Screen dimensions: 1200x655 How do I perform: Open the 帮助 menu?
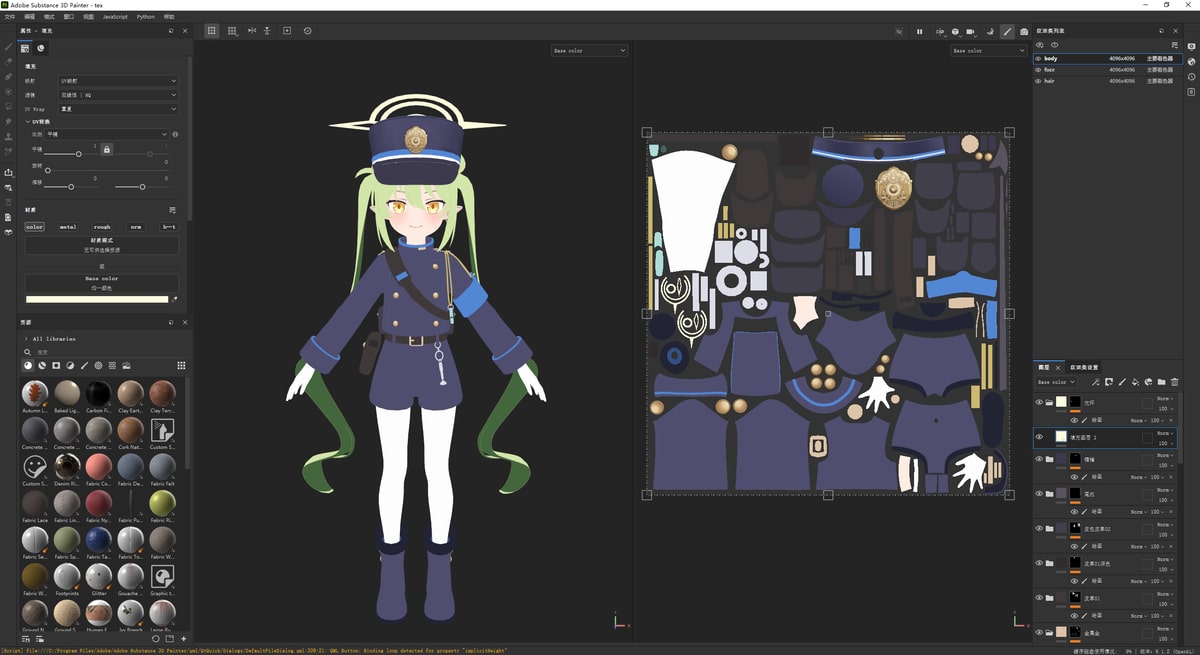[169, 17]
